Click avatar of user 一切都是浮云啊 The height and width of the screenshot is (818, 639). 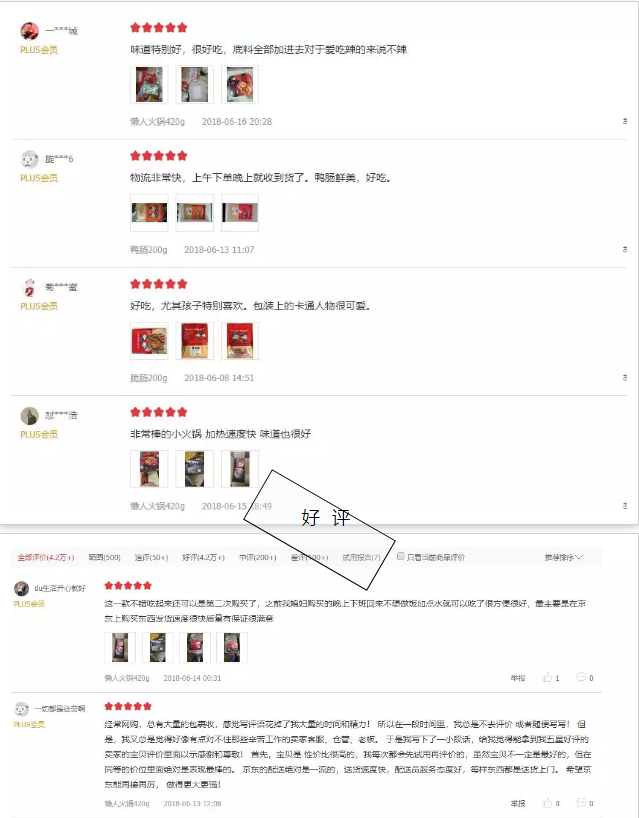21,709
